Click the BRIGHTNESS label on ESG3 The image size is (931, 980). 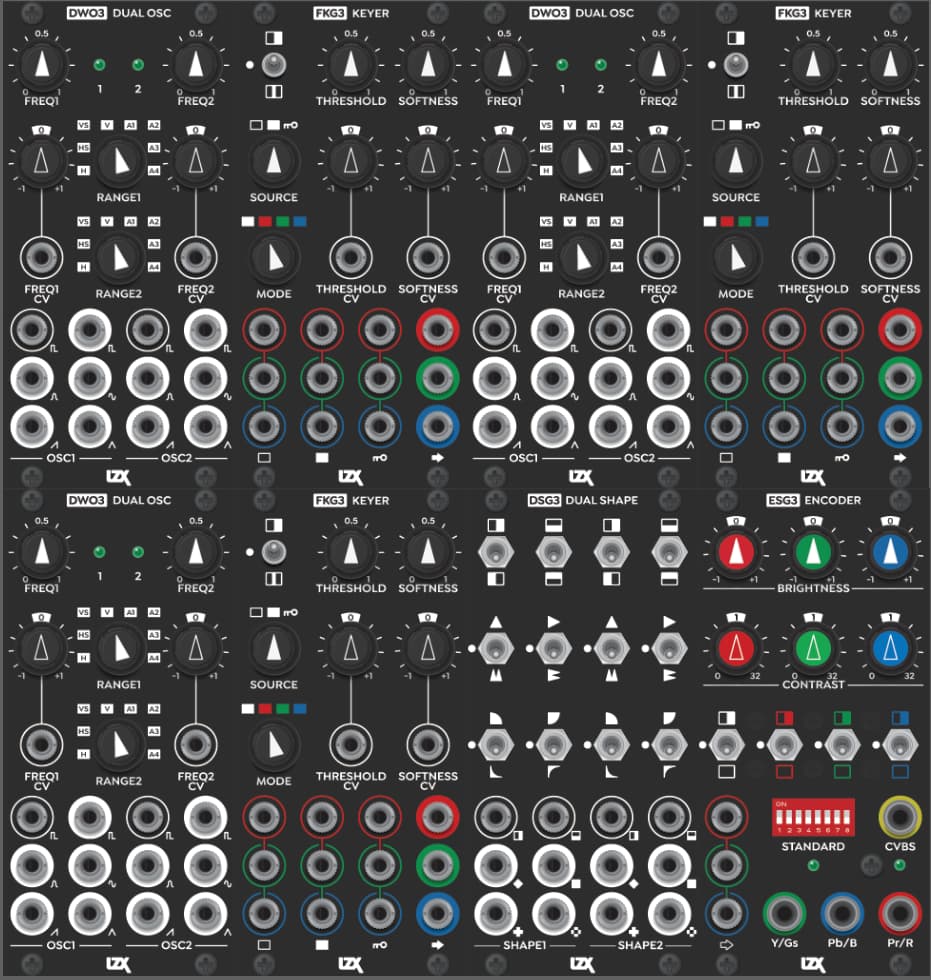(x=813, y=588)
